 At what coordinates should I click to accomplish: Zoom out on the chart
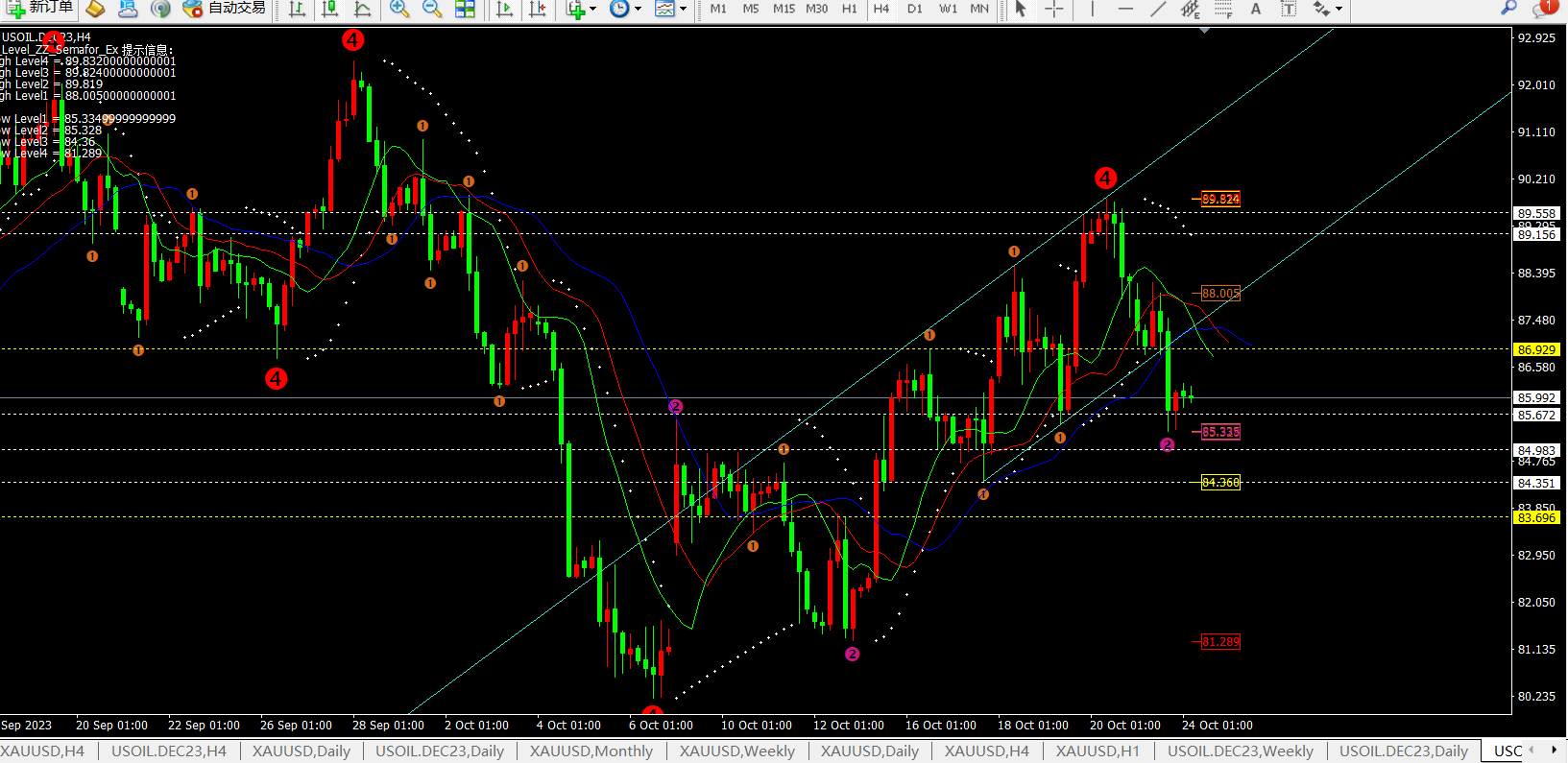[x=432, y=9]
